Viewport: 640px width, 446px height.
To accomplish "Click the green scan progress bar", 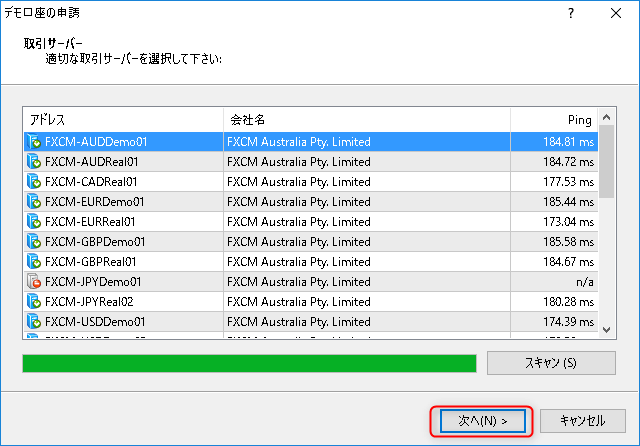I will (249, 363).
